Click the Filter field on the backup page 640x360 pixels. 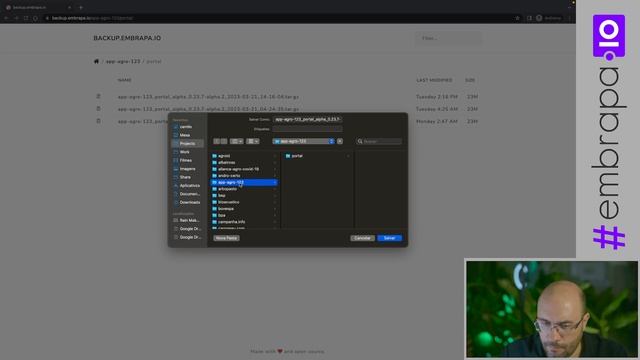(448, 38)
